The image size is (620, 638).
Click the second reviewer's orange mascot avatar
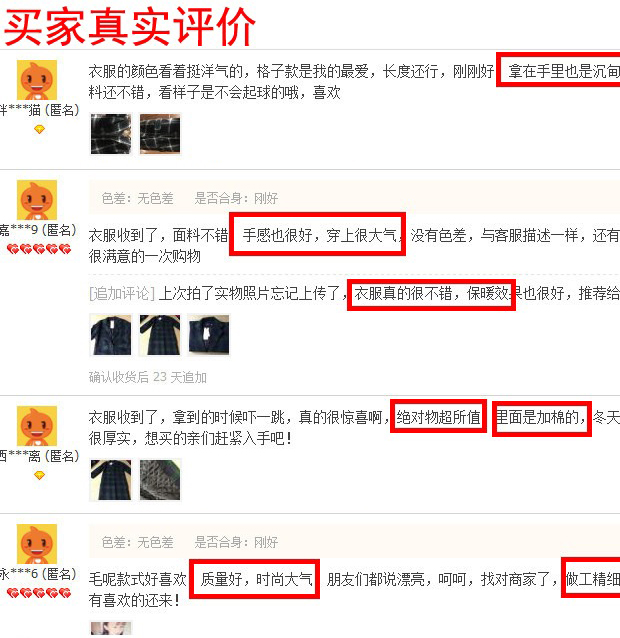(x=37, y=200)
